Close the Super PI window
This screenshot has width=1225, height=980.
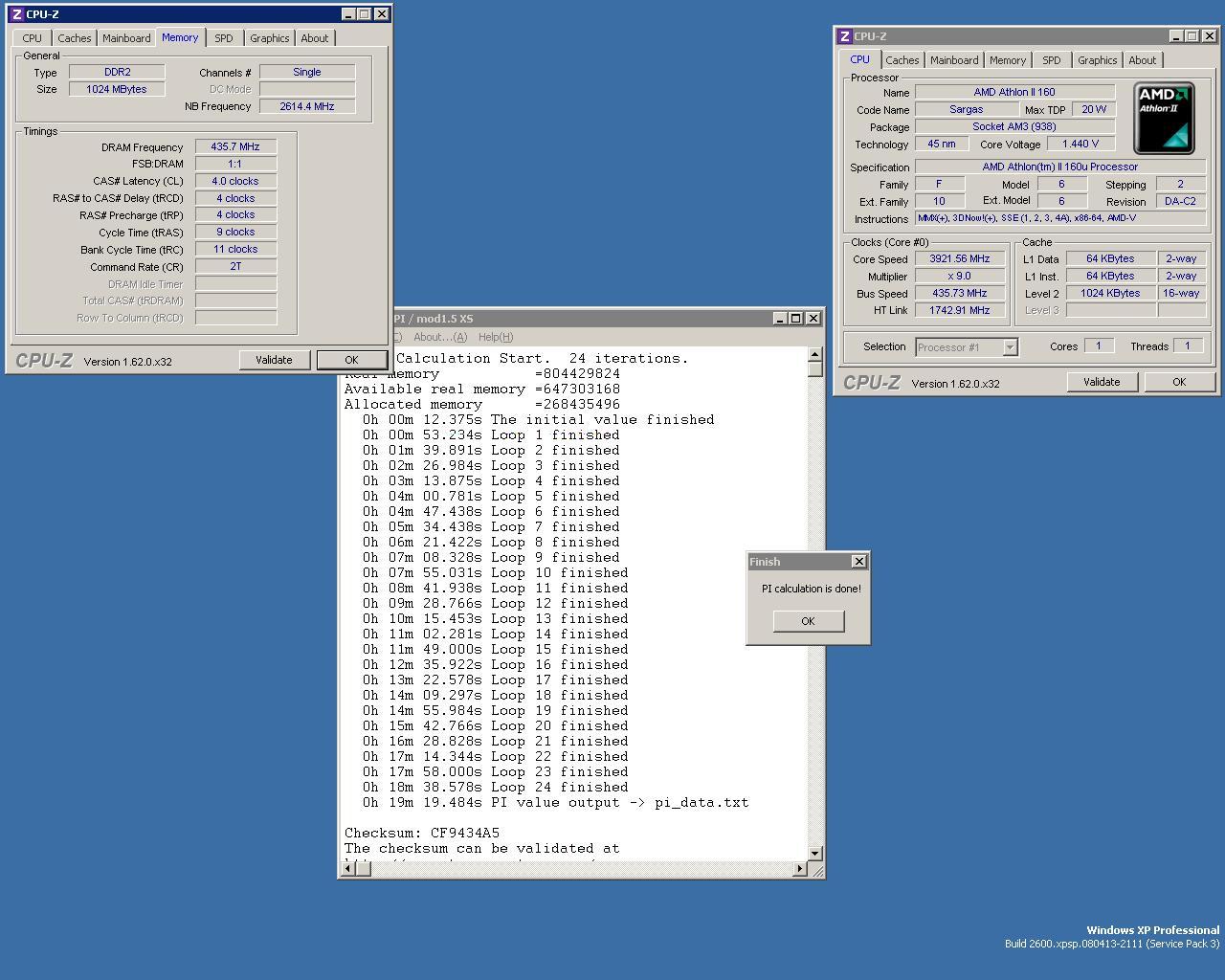coord(813,319)
